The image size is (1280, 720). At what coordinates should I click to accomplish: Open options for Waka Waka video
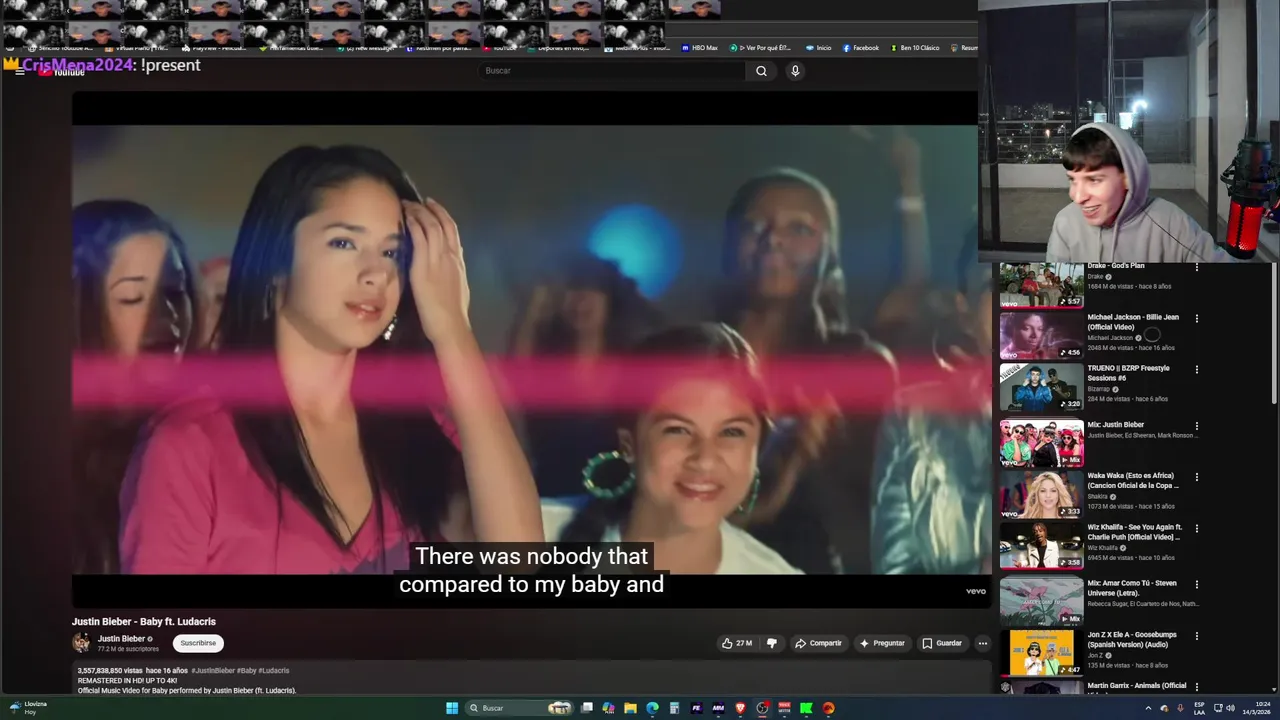[x=1196, y=477]
